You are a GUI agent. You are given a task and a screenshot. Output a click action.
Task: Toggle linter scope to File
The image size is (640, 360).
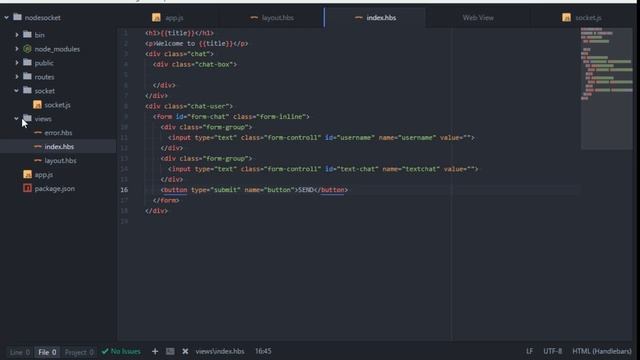(x=47, y=352)
